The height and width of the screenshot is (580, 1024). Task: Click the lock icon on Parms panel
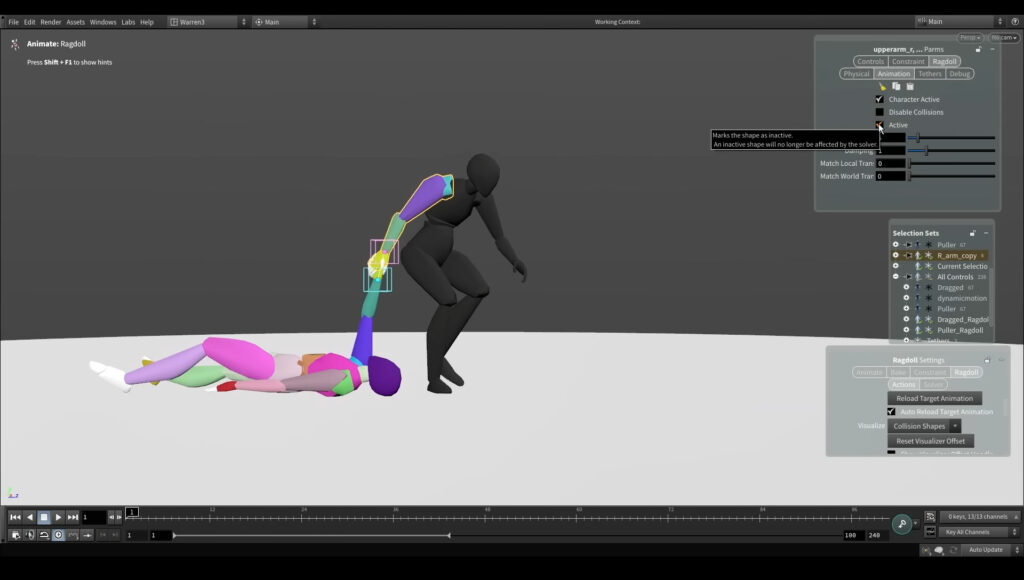pos(978,50)
